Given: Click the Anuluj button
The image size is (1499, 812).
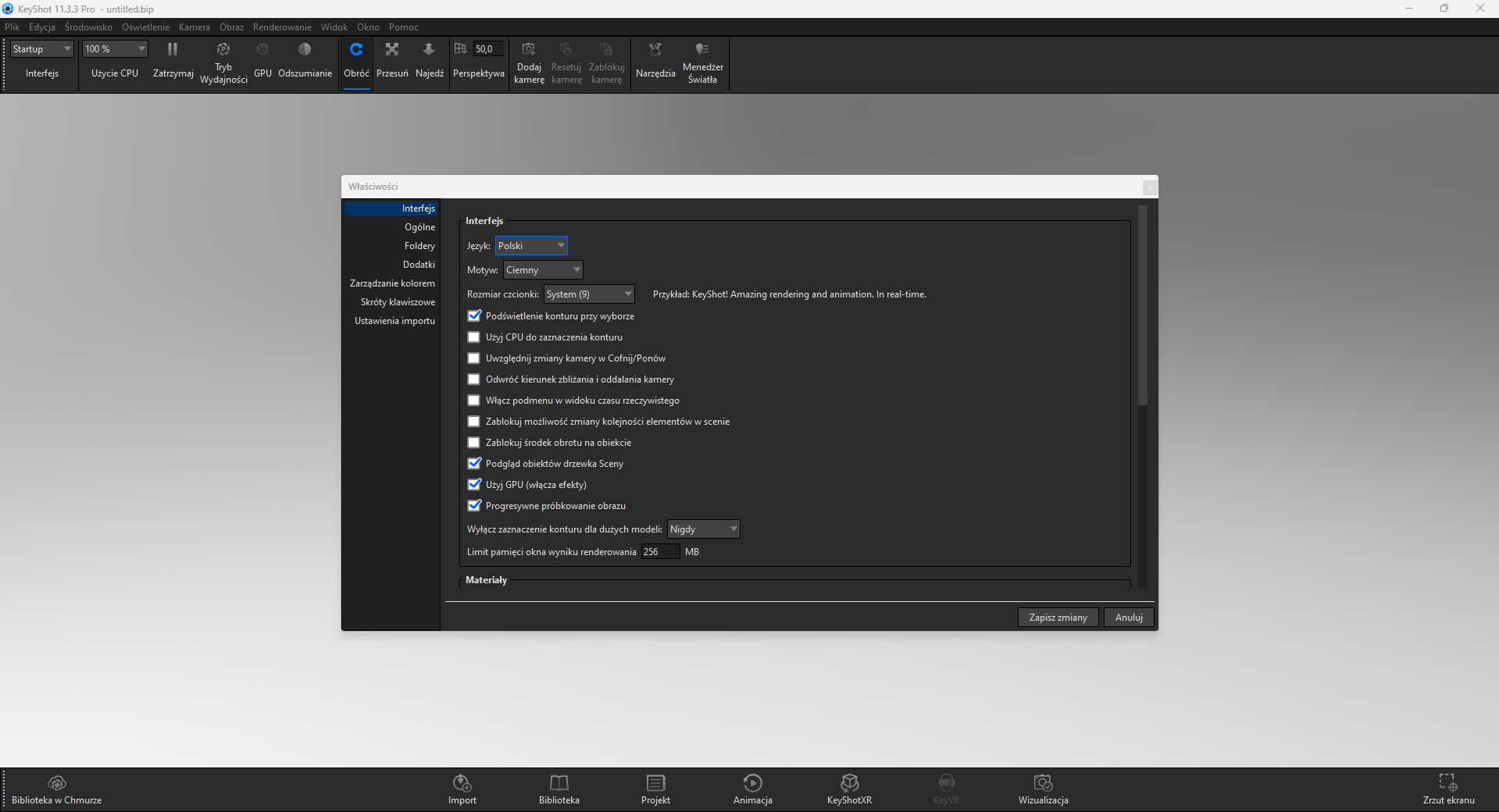Looking at the screenshot, I should [1129, 618].
